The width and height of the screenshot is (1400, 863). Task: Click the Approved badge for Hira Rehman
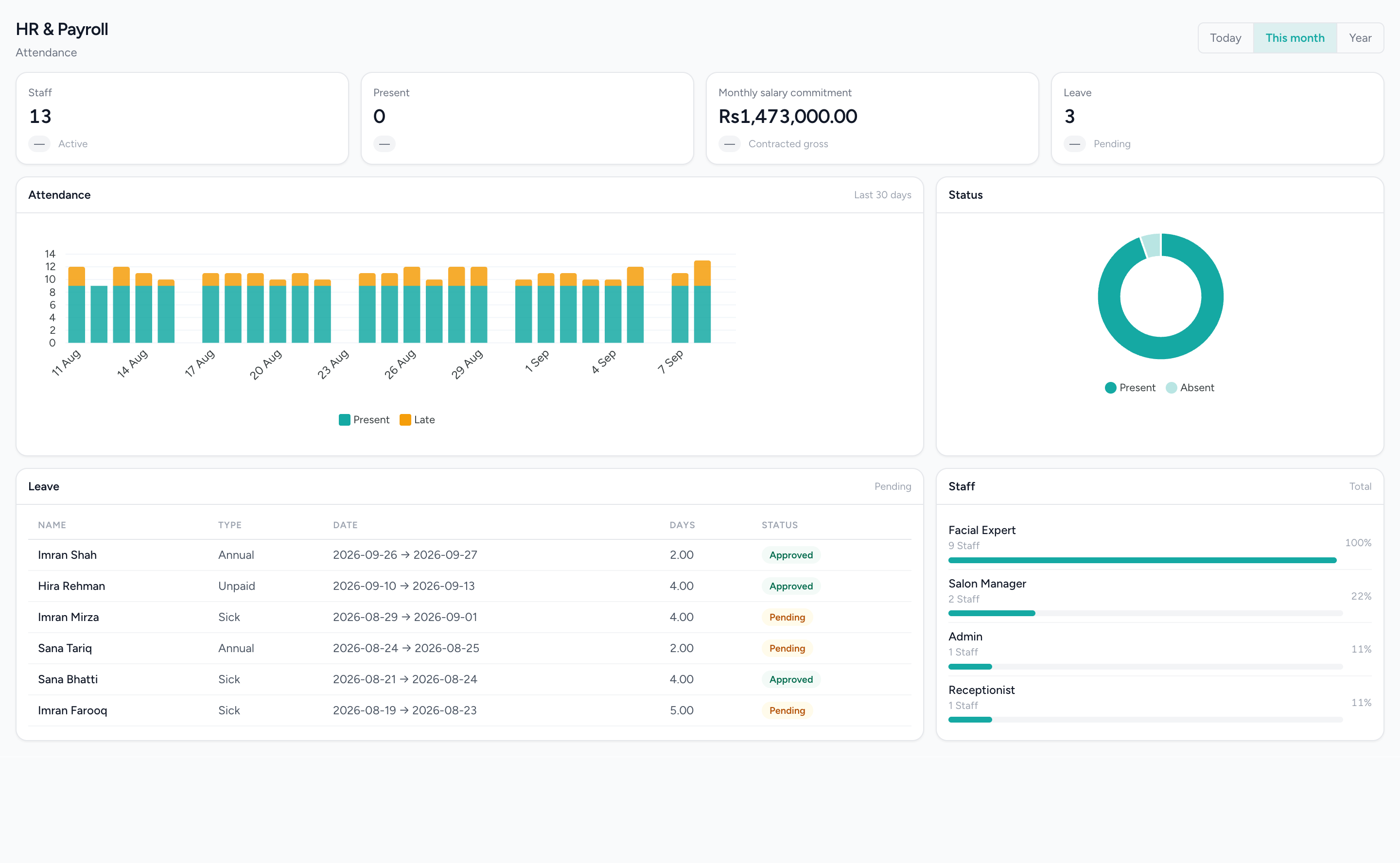(x=791, y=586)
